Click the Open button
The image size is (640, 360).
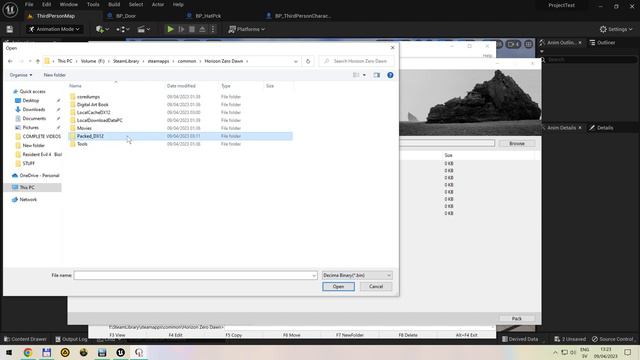(x=338, y=287)
